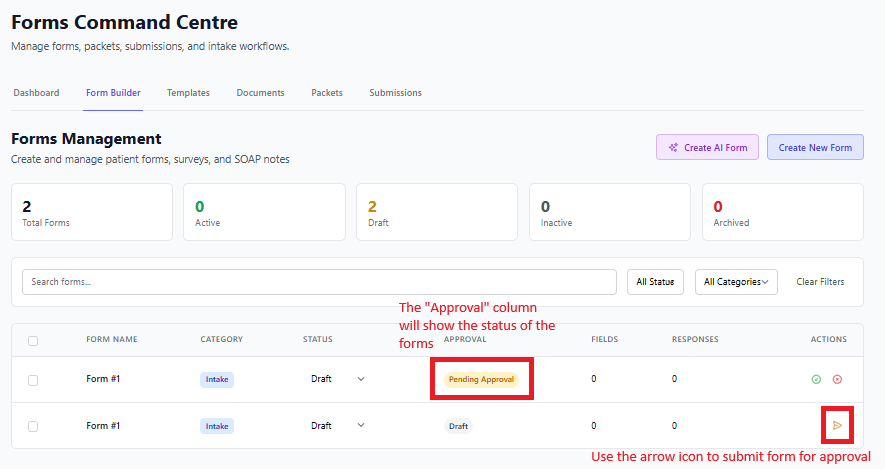View Submissions tab
This screenshot has width=885, height=469.
(395, 93)
